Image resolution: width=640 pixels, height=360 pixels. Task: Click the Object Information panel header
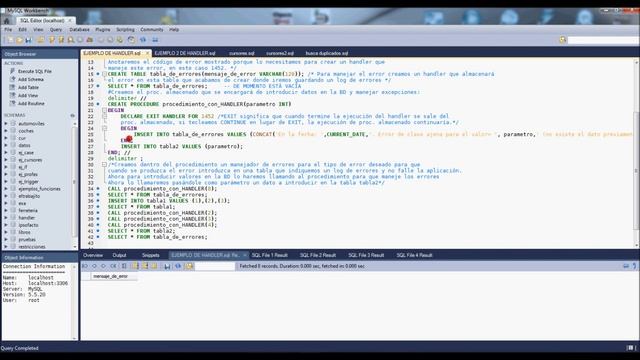click(40, 258)
